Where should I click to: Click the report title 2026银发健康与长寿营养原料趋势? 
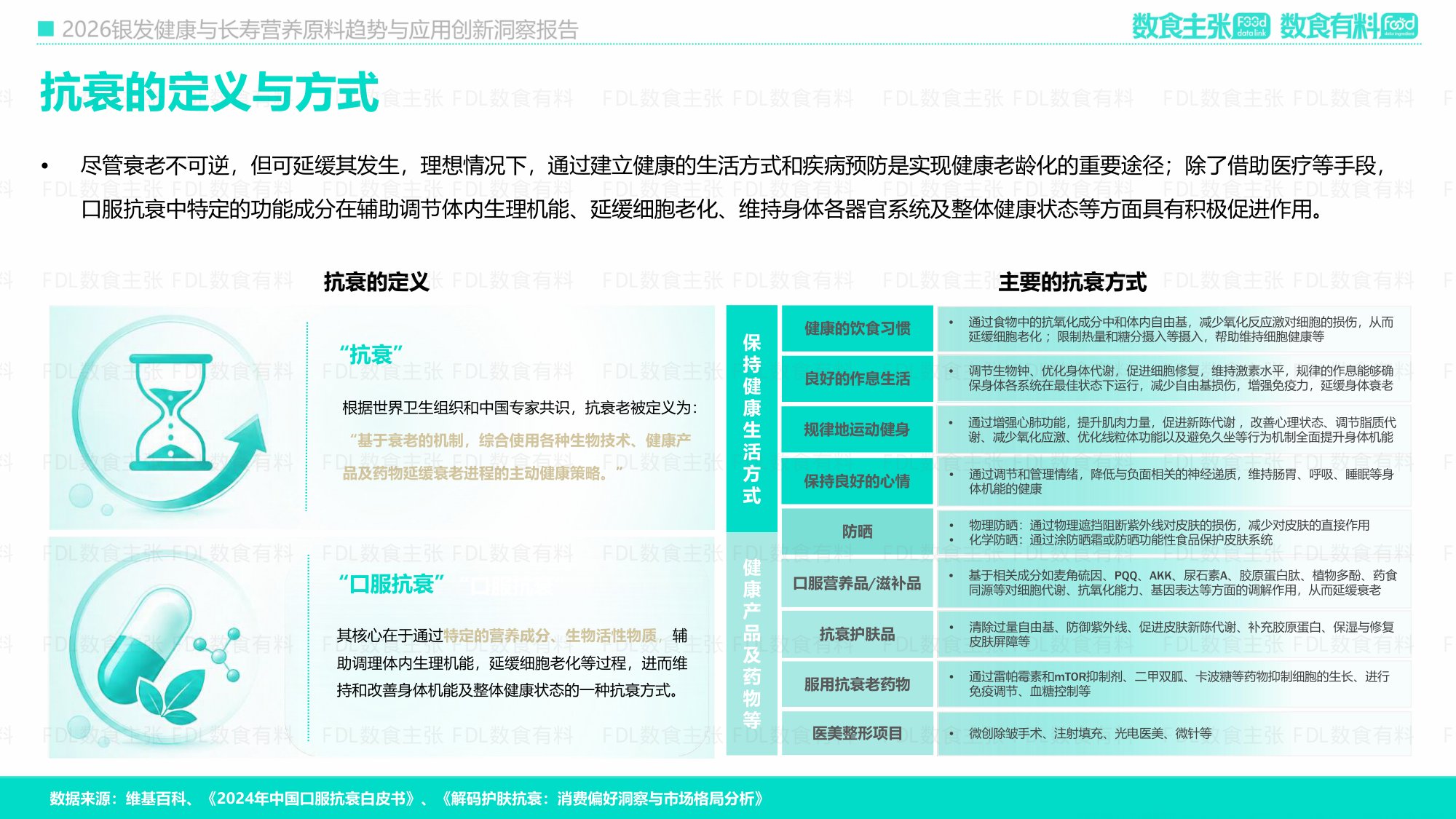[x=320, y=29]
